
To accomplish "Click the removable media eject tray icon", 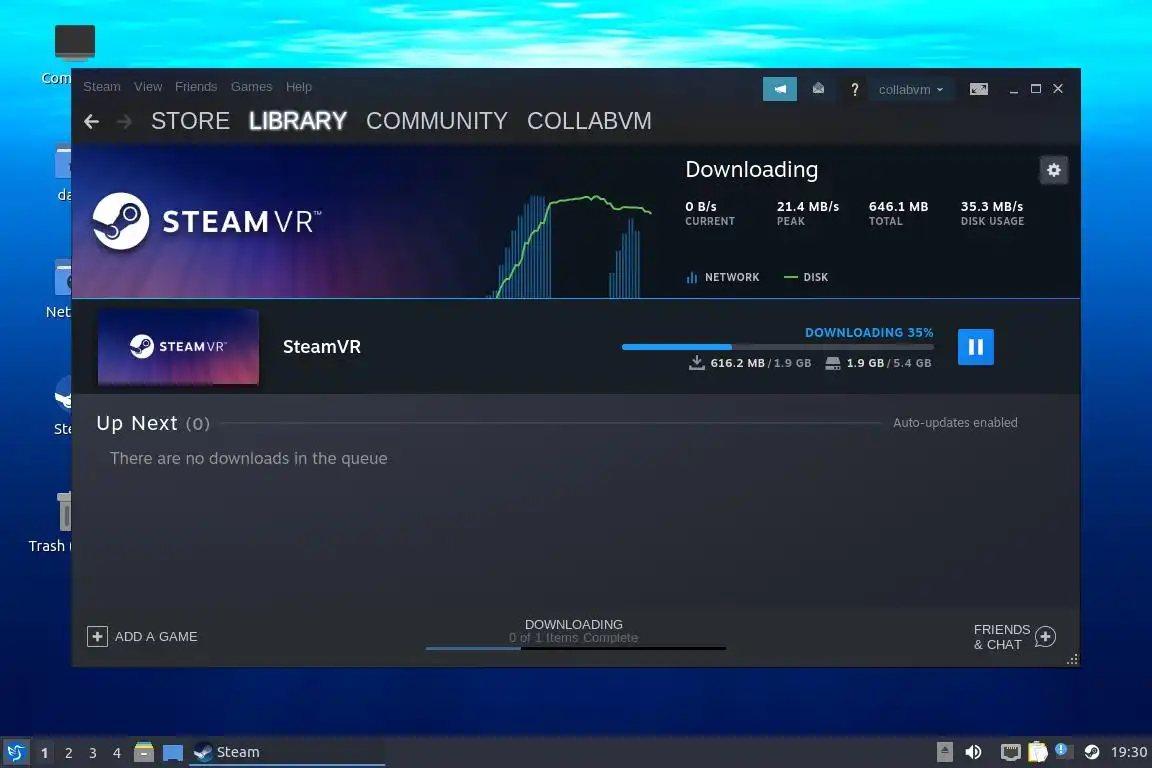I will click(x=945, y=752).
